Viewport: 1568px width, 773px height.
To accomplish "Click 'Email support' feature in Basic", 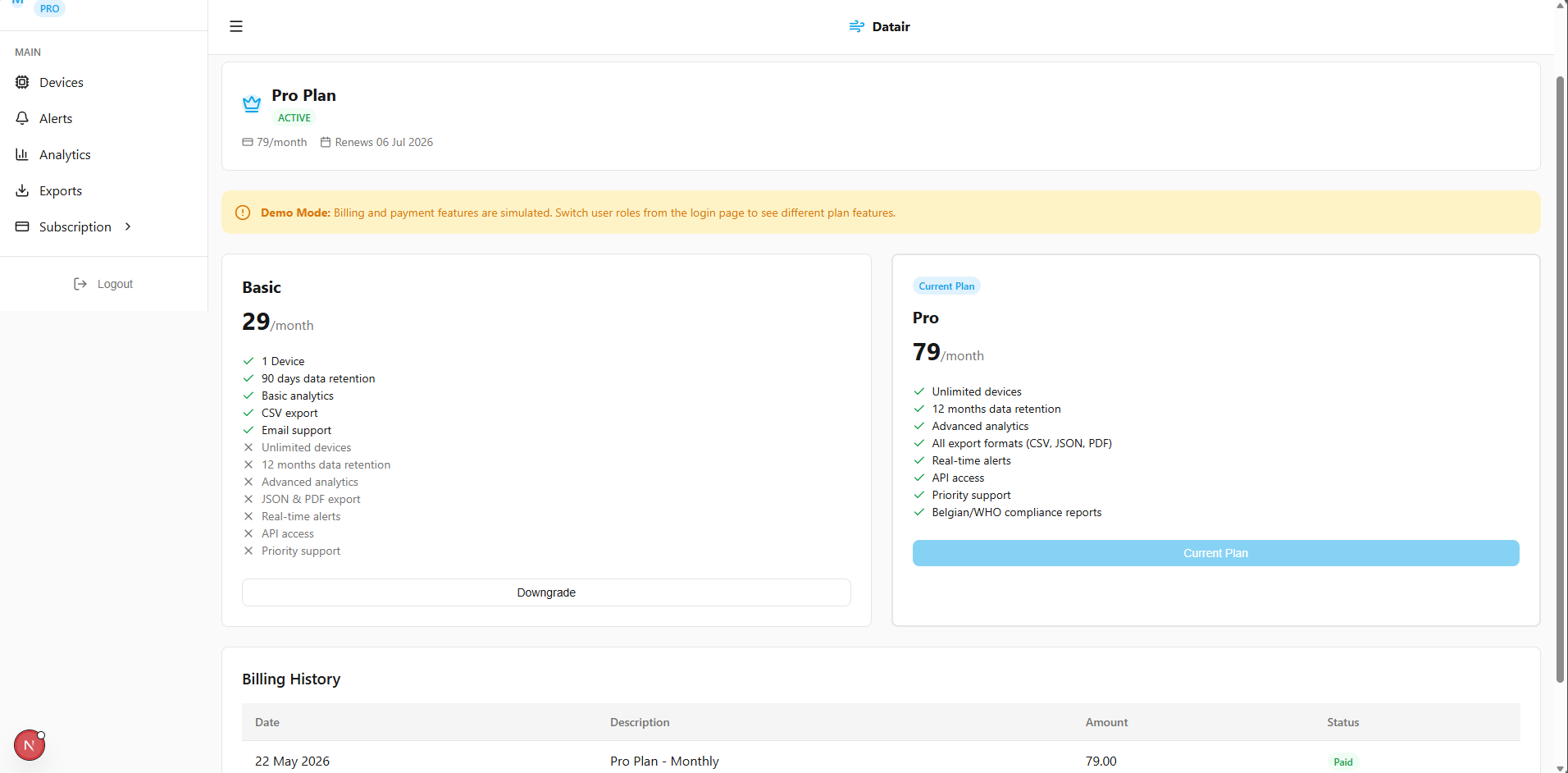I will [296, 430].
